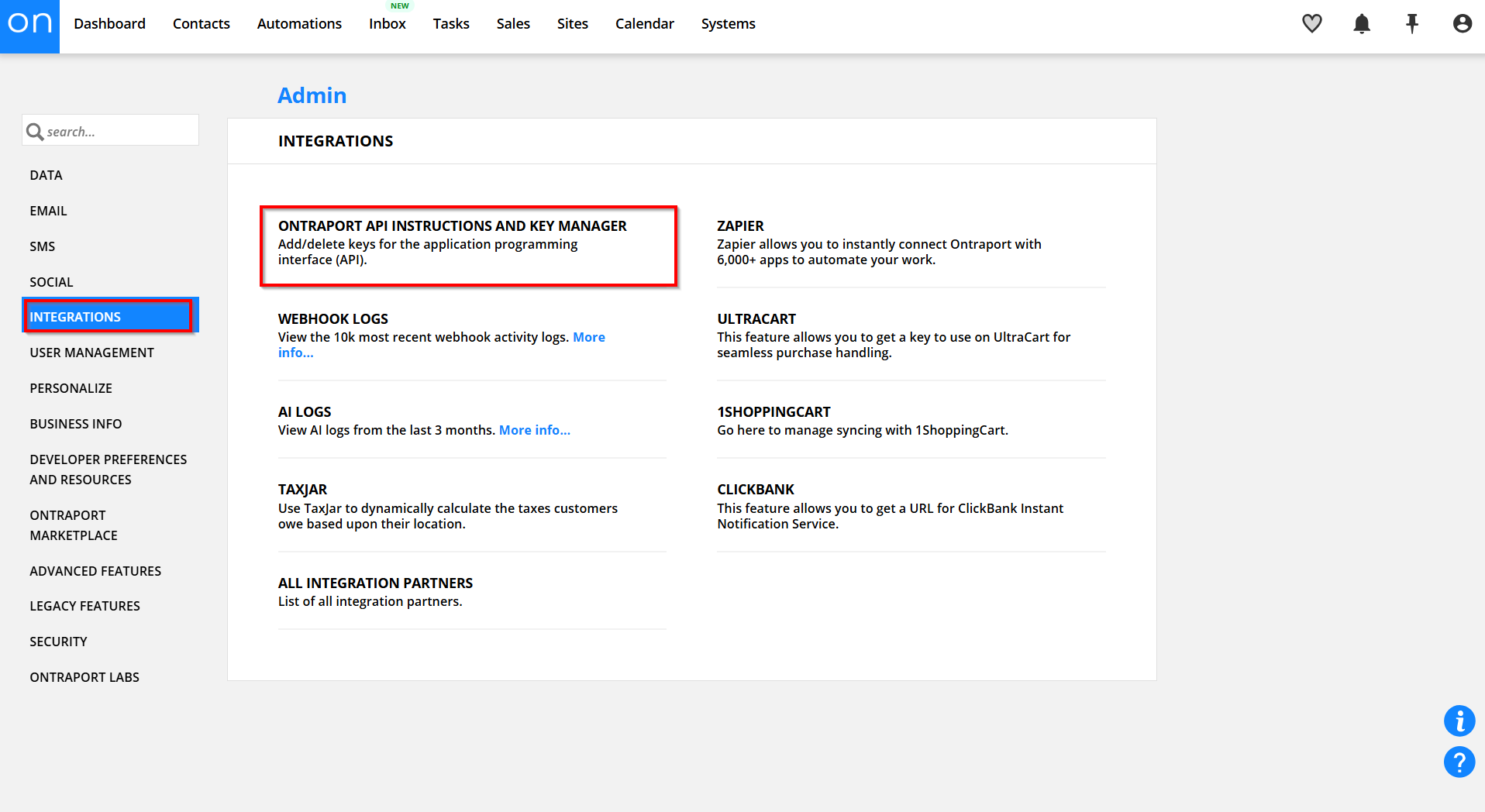Open the blue help question icon
This screenshot has width=1485, height=812.
click(1459, 762)
